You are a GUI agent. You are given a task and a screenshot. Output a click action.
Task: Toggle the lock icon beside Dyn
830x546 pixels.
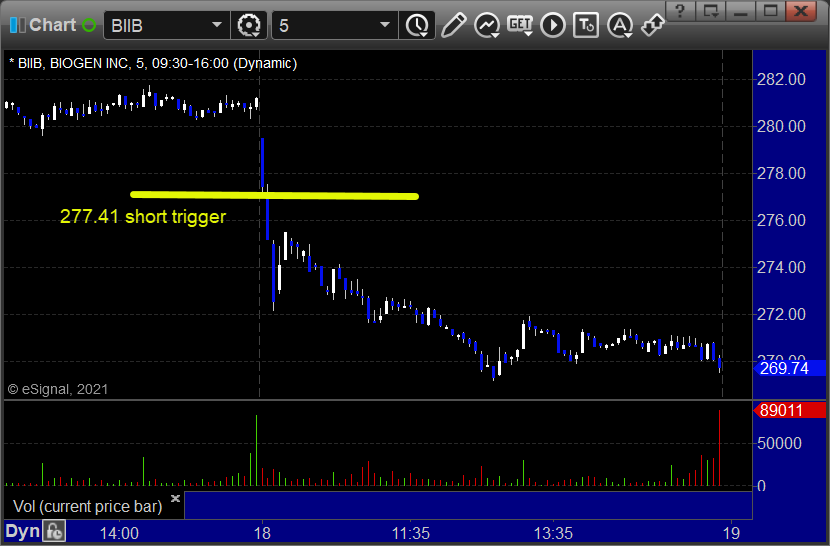(54, 531)
